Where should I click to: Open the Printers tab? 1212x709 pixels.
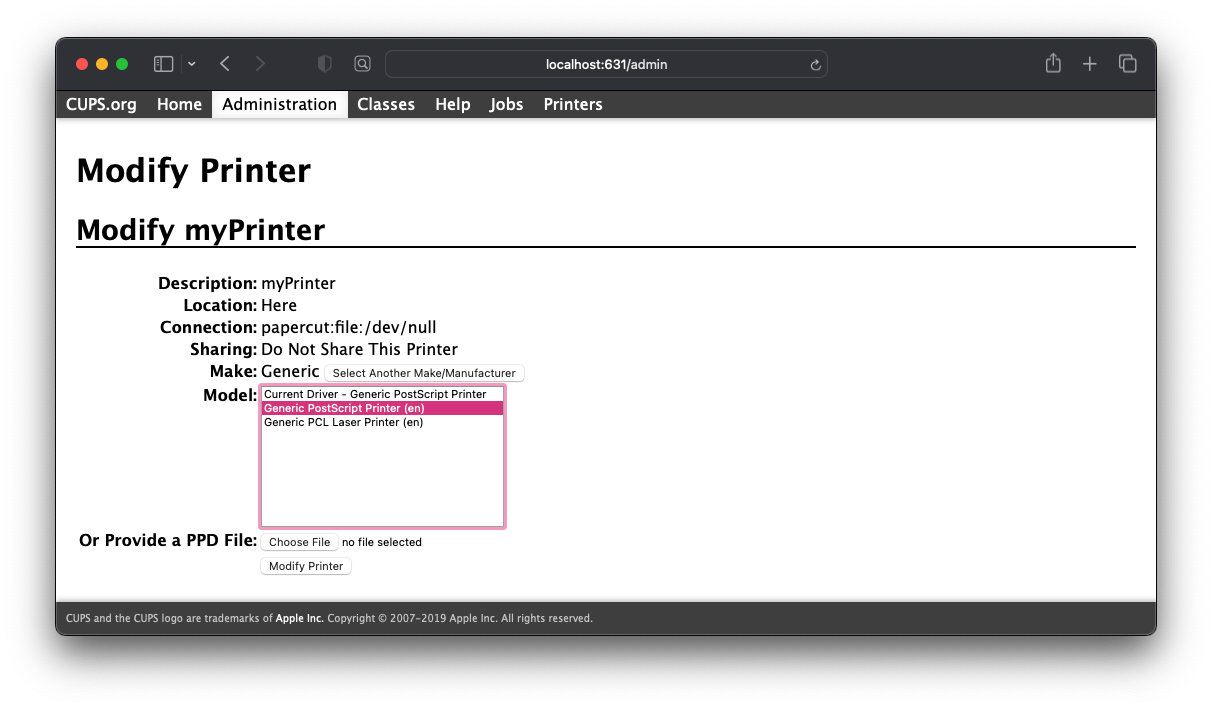click(x=573, y=104)
